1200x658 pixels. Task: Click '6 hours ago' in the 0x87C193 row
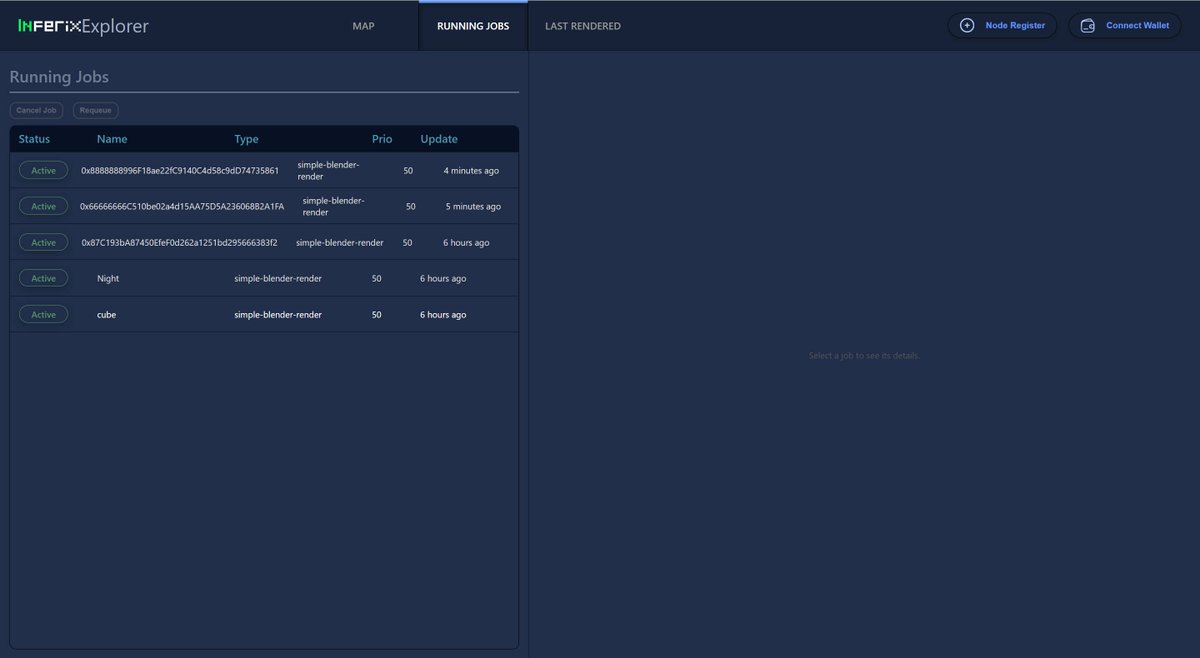[x=466, y=243]
